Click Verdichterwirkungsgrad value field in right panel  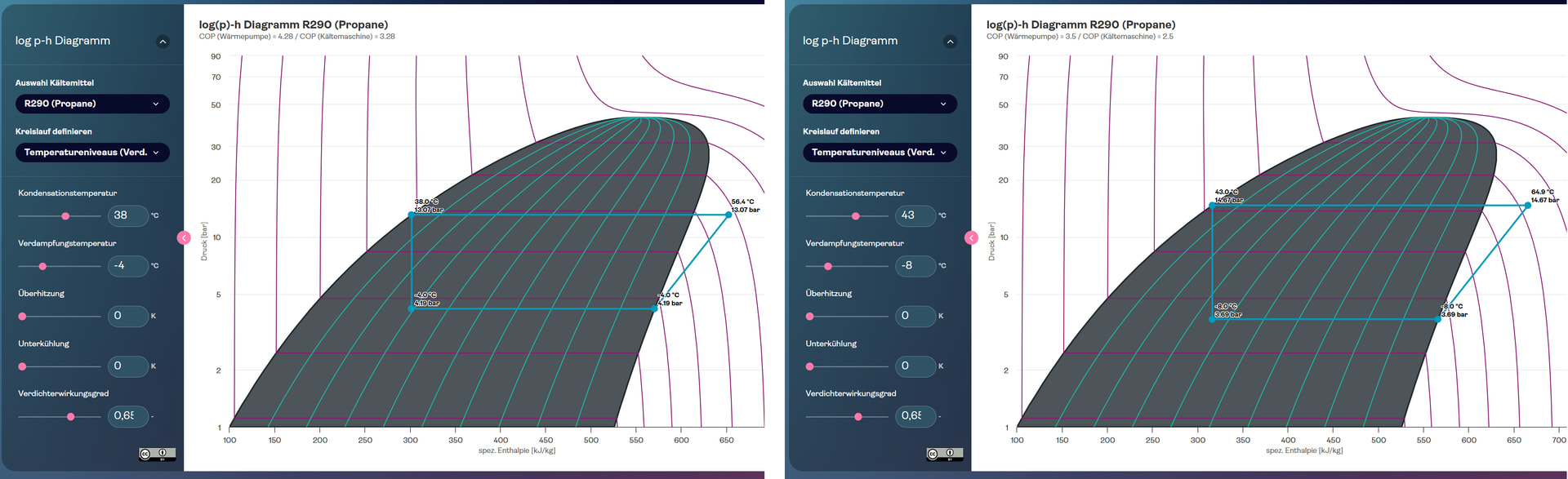click(x=915, y=416)
